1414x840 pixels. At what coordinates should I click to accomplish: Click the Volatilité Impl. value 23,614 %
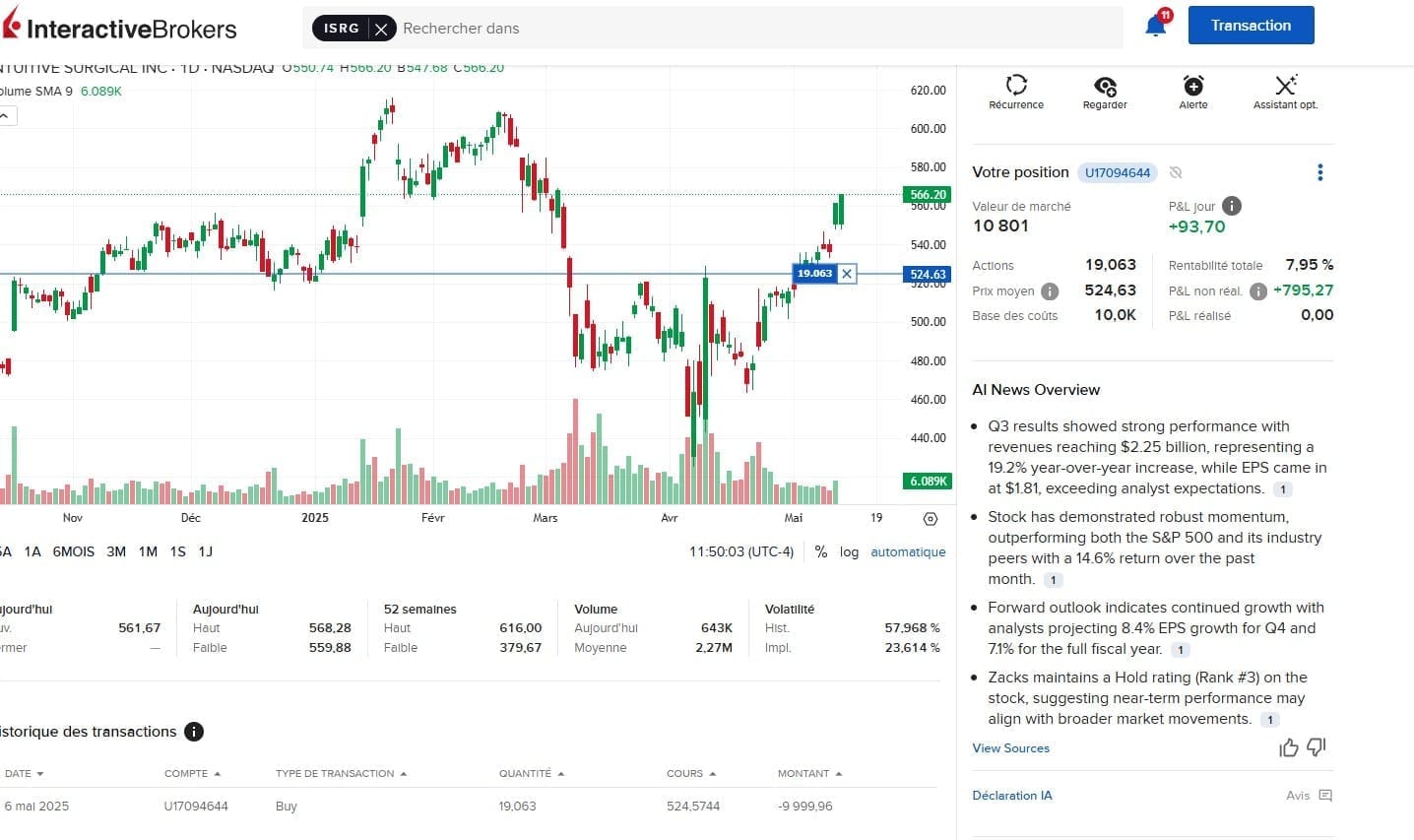click(x=912, y=648)
